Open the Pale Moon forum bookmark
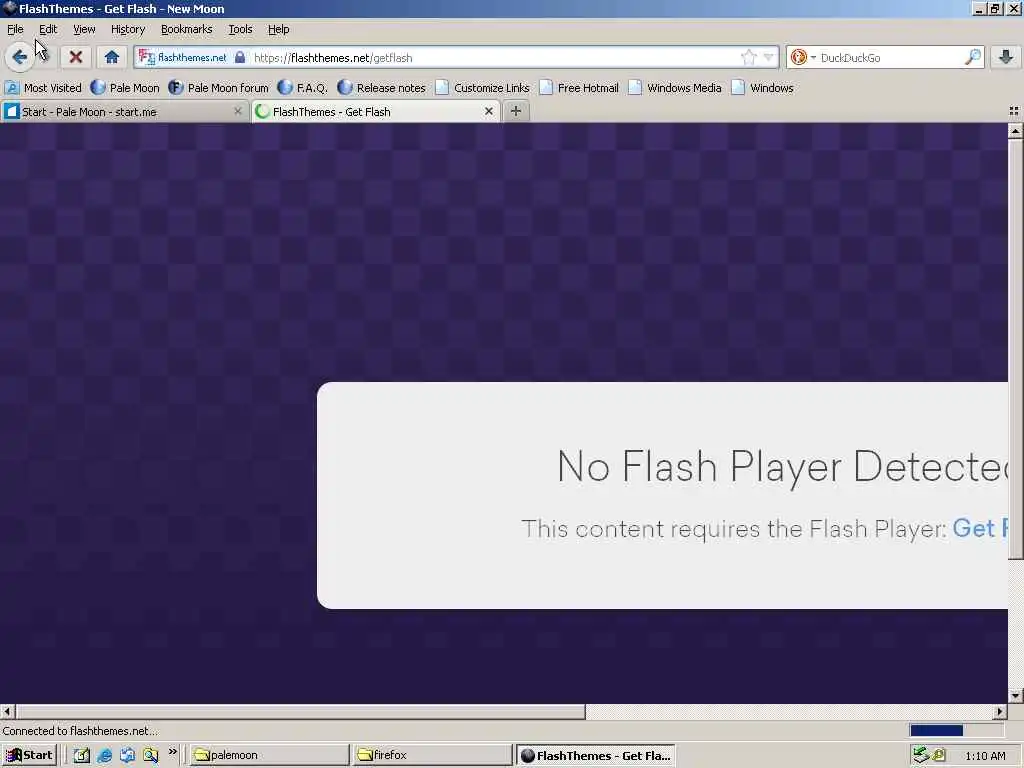The width and height of the screenshot is (1024, 768). [218, 88]
